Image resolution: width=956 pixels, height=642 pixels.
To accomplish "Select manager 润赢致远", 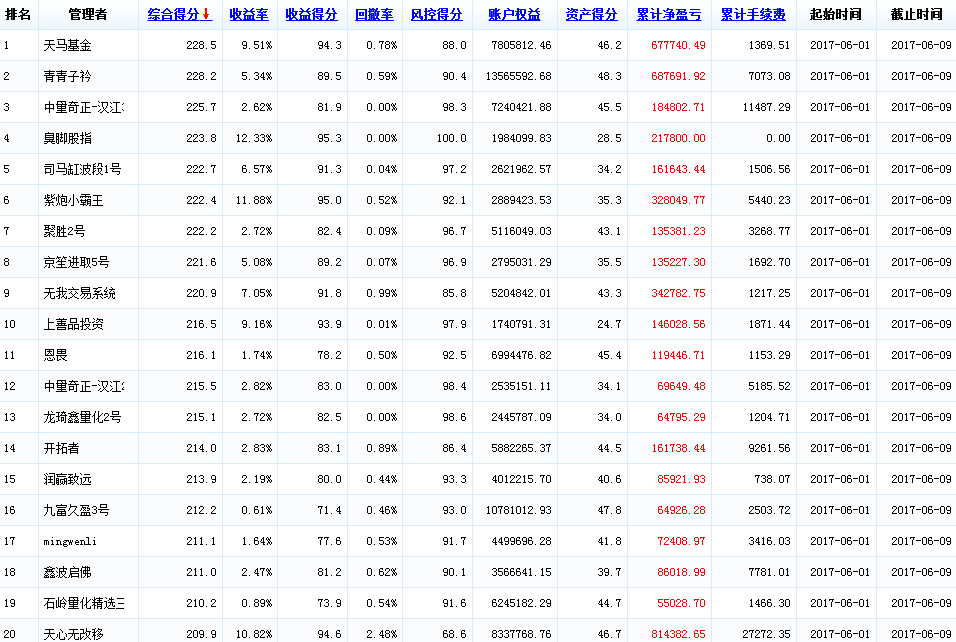I will coord(67,479).
